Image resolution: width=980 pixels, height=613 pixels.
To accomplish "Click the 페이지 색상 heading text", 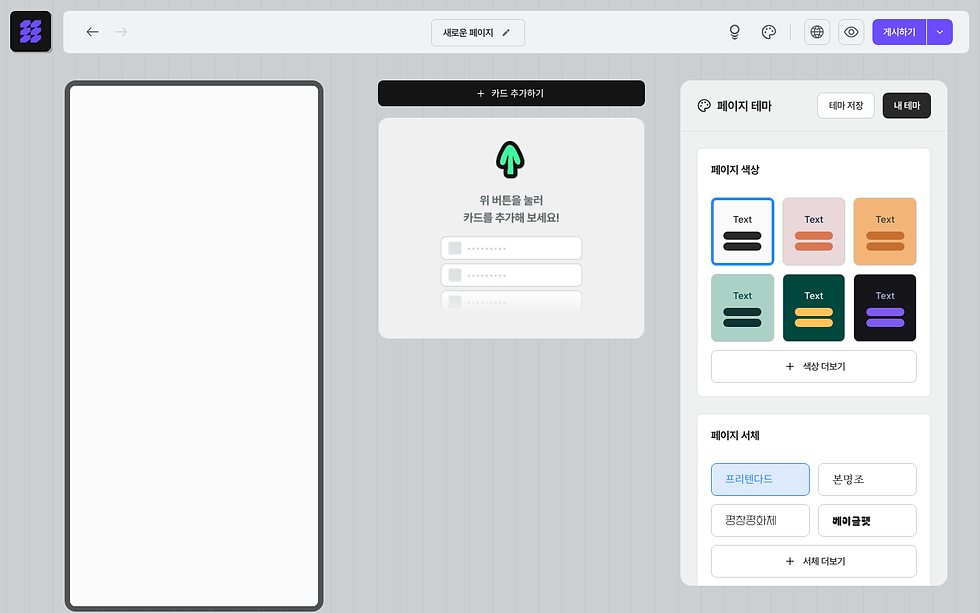I will tap(735, 170).
